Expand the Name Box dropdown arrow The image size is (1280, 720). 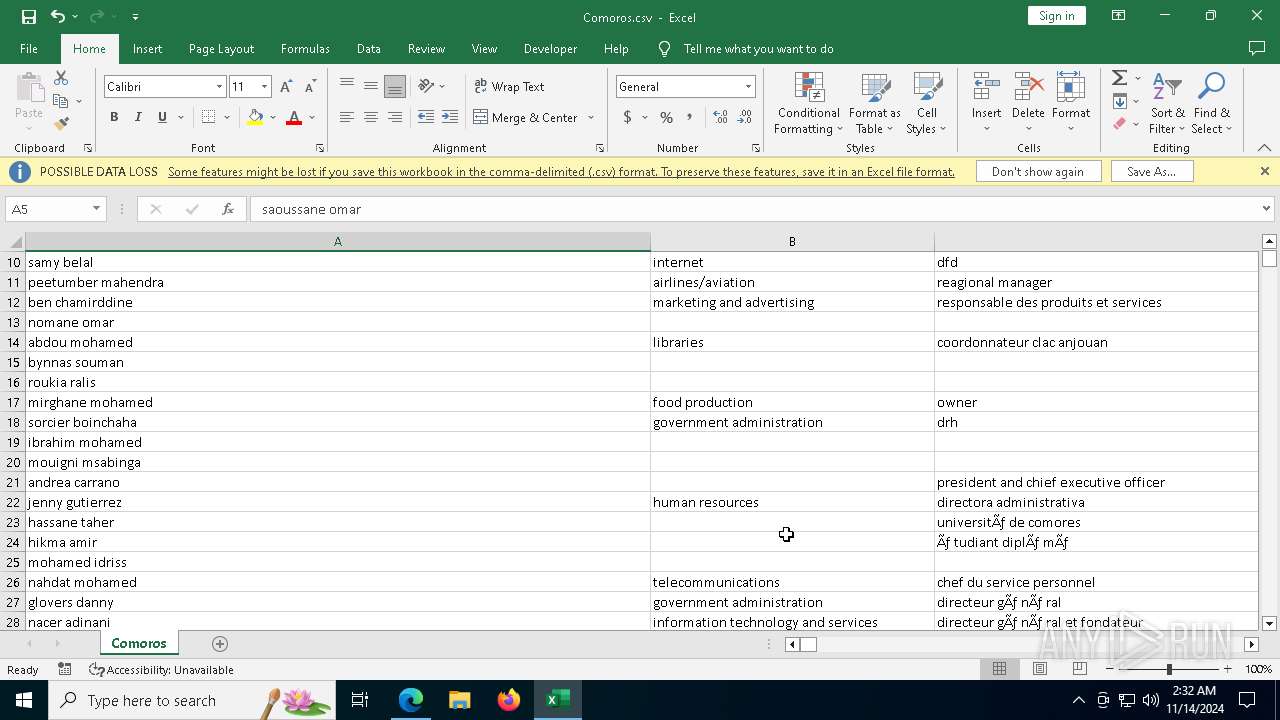96,209
